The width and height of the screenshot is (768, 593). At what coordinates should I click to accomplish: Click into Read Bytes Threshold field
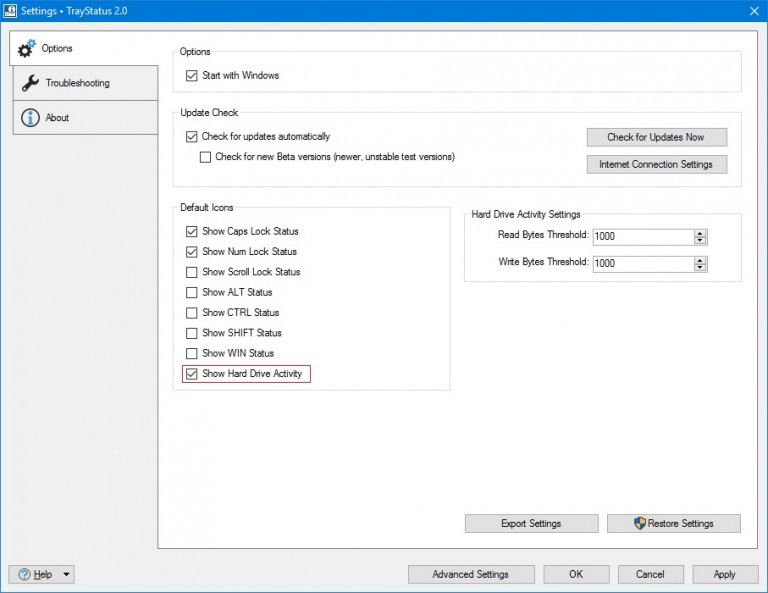[x=641, y=237]
